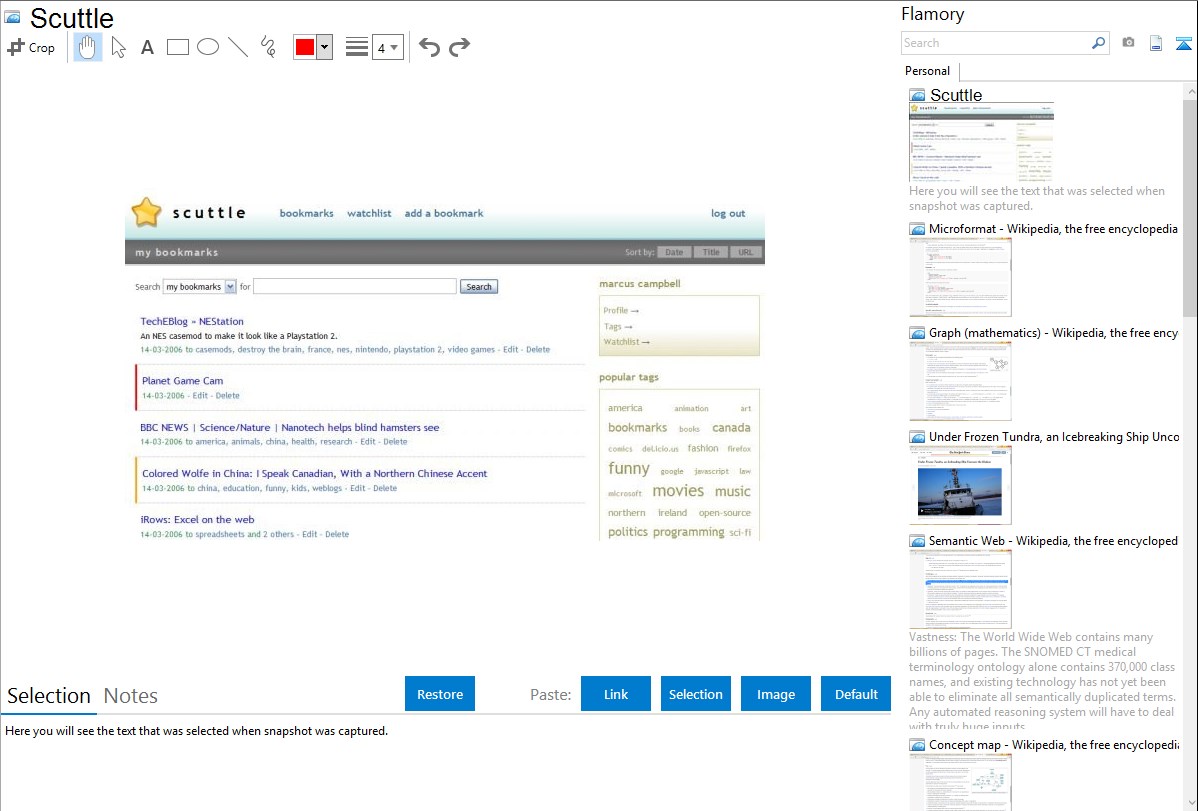The height and width of the screenshot is (811, 1198).
Task: Open the Notes tab
Action: pos(131,696)
